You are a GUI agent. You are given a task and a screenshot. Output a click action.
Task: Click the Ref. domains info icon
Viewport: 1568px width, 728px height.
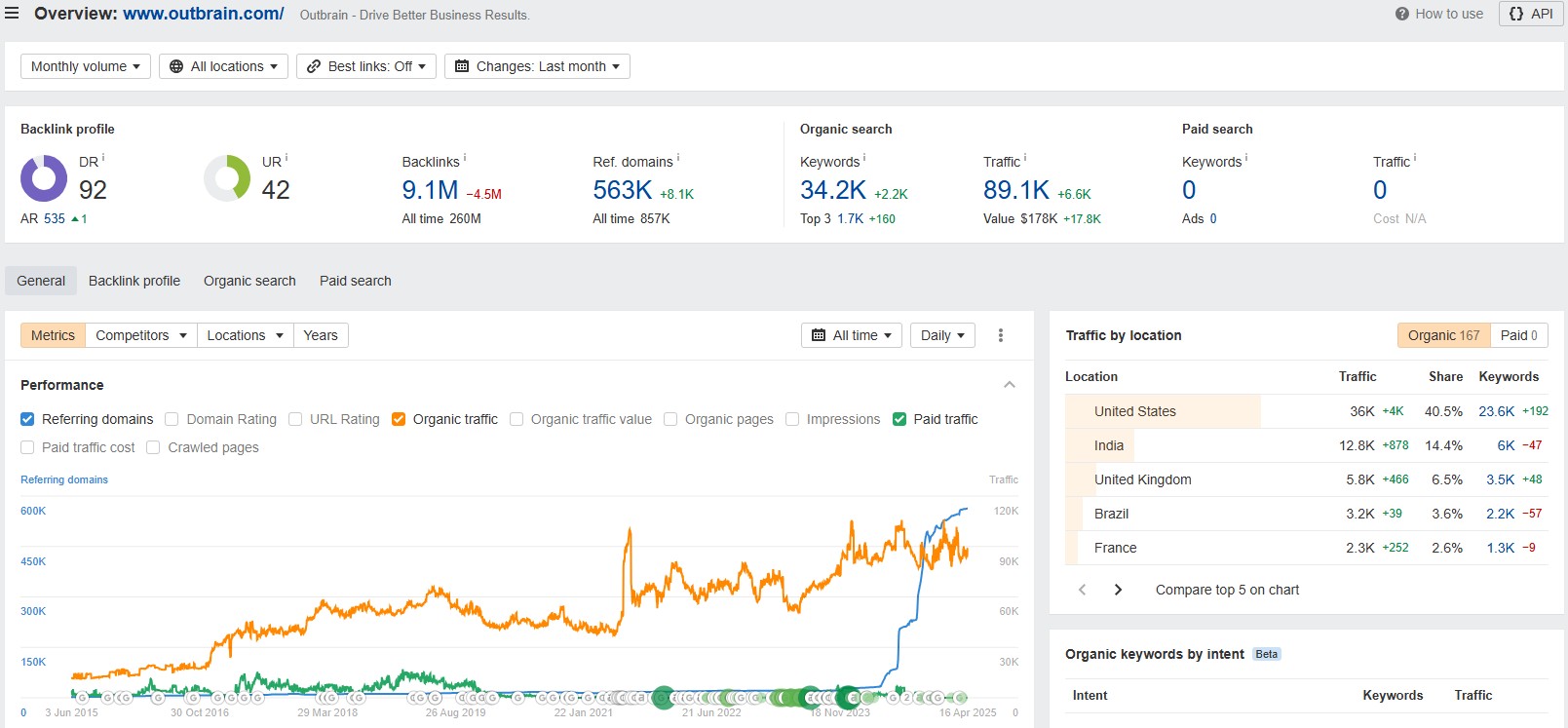tap(678, 158)
